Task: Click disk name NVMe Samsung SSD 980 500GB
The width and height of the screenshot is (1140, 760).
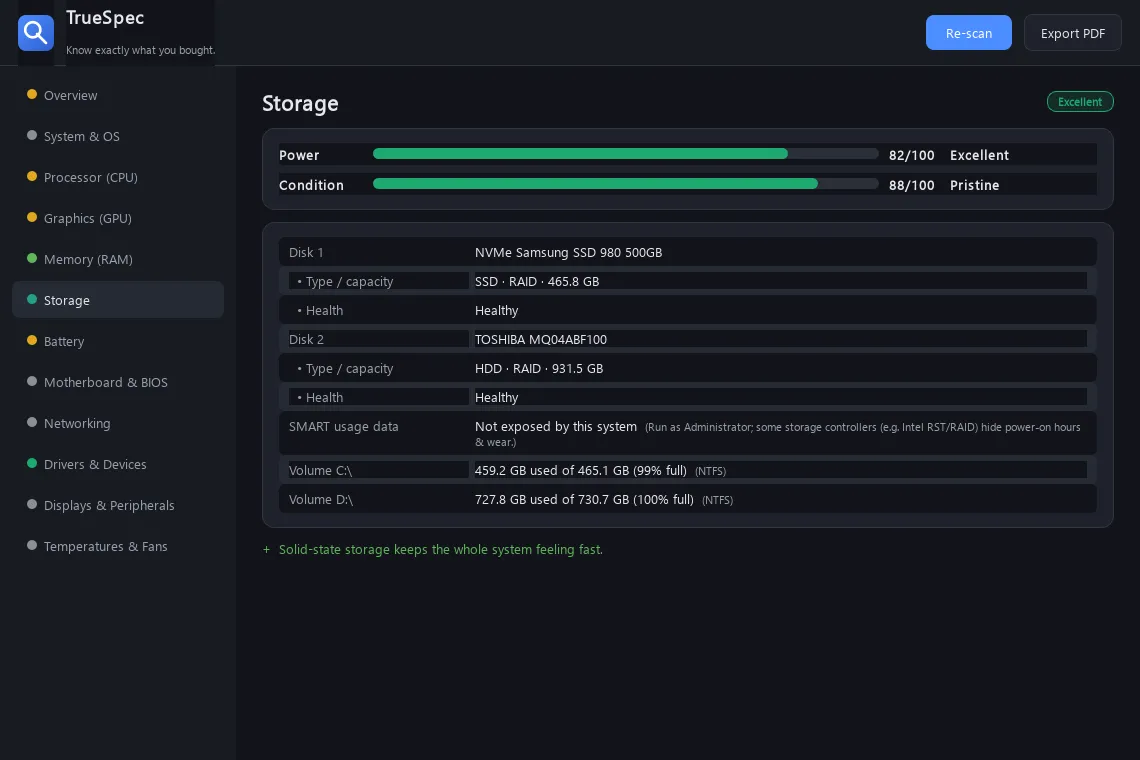Action: click(569, 252)
